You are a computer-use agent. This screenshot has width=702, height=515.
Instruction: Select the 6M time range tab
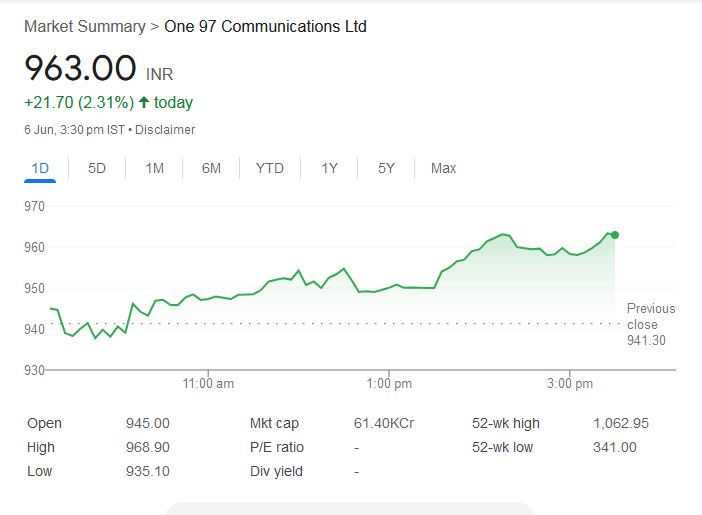[x=211, y=168]
